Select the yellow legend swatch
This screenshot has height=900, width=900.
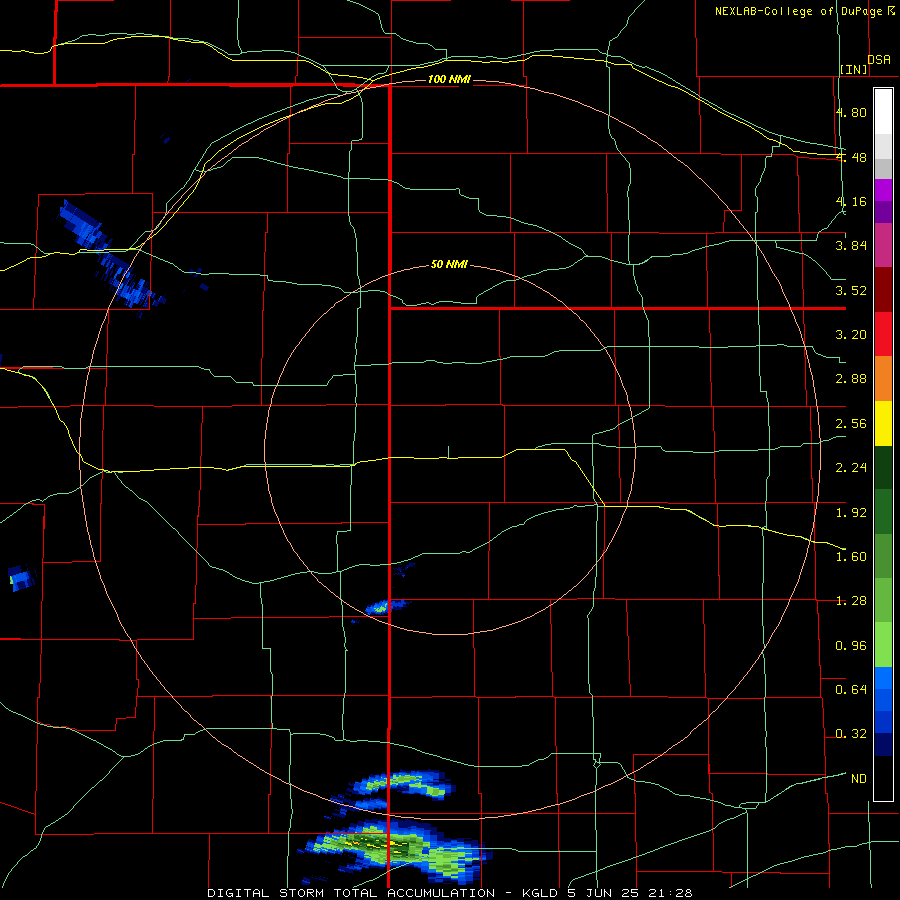[883, 423]
